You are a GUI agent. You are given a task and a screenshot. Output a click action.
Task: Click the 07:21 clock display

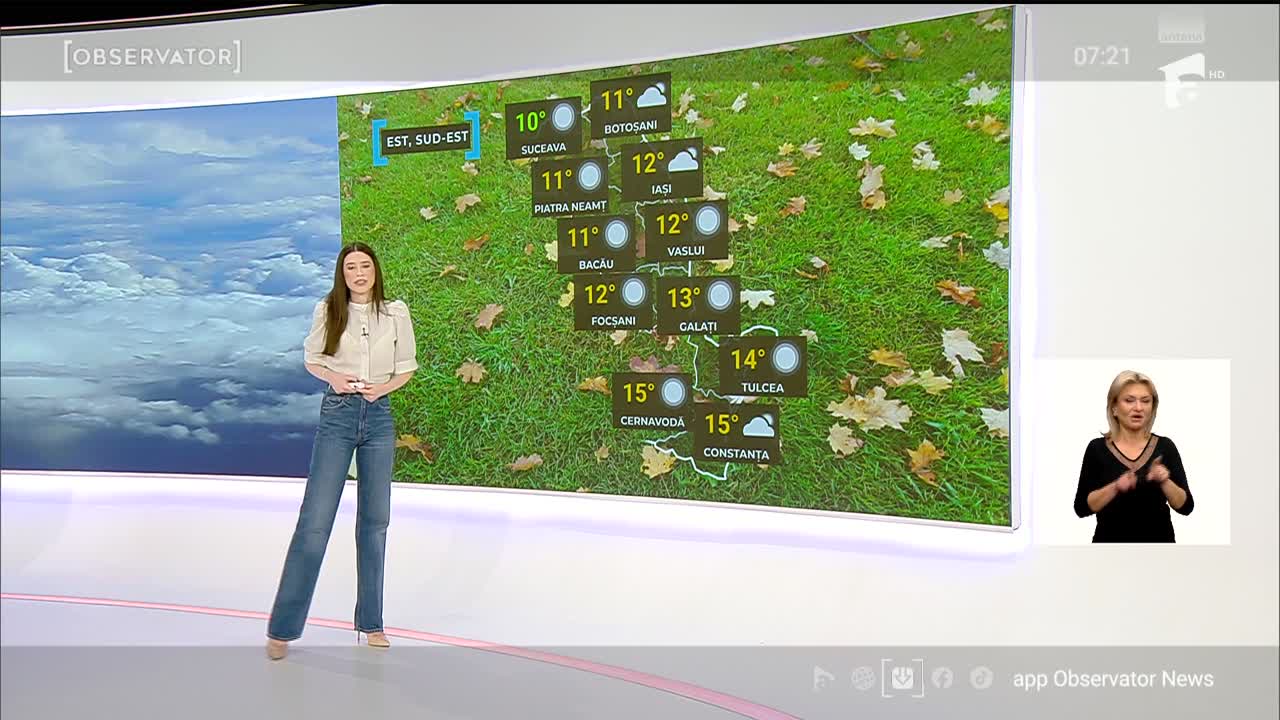tap(1101, 57)
